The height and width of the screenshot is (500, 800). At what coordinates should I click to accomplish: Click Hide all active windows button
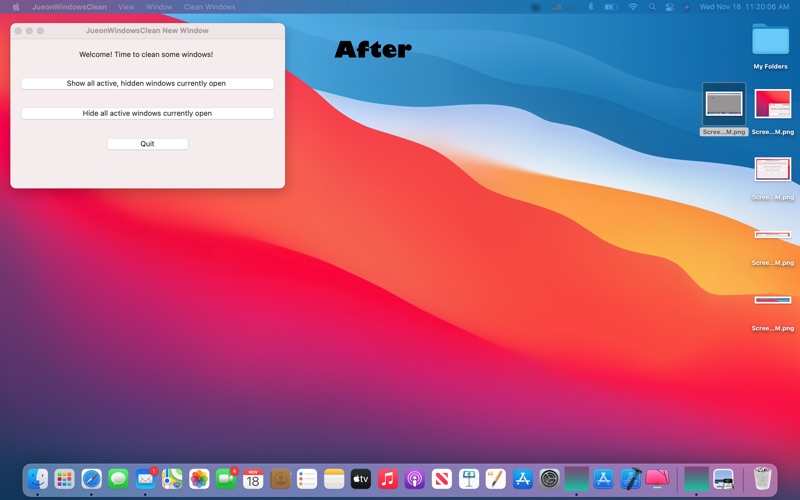tap(147, 114)
